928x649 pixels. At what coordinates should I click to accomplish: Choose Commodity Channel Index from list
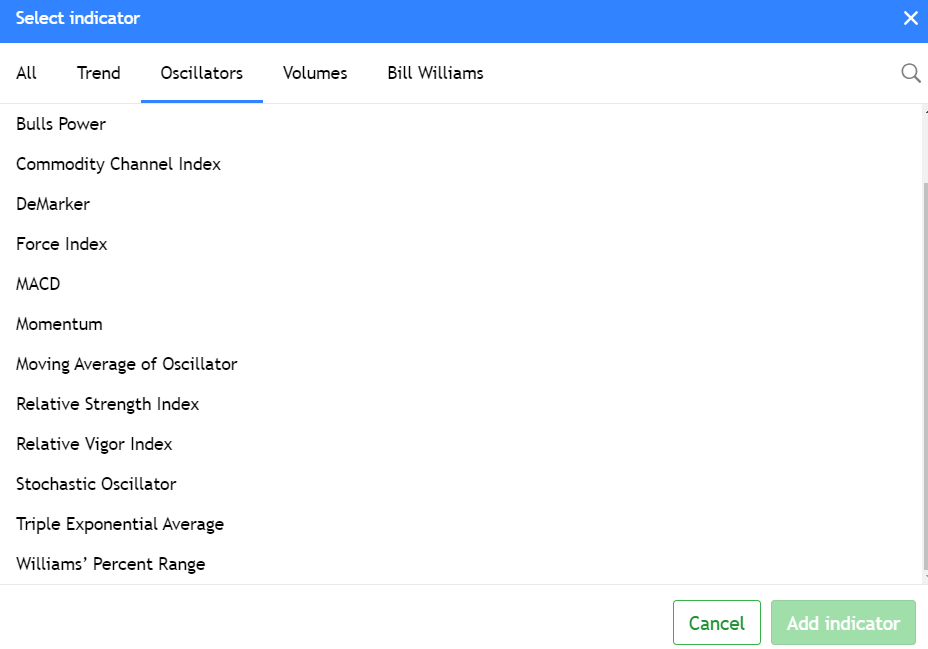click(118, 164)
